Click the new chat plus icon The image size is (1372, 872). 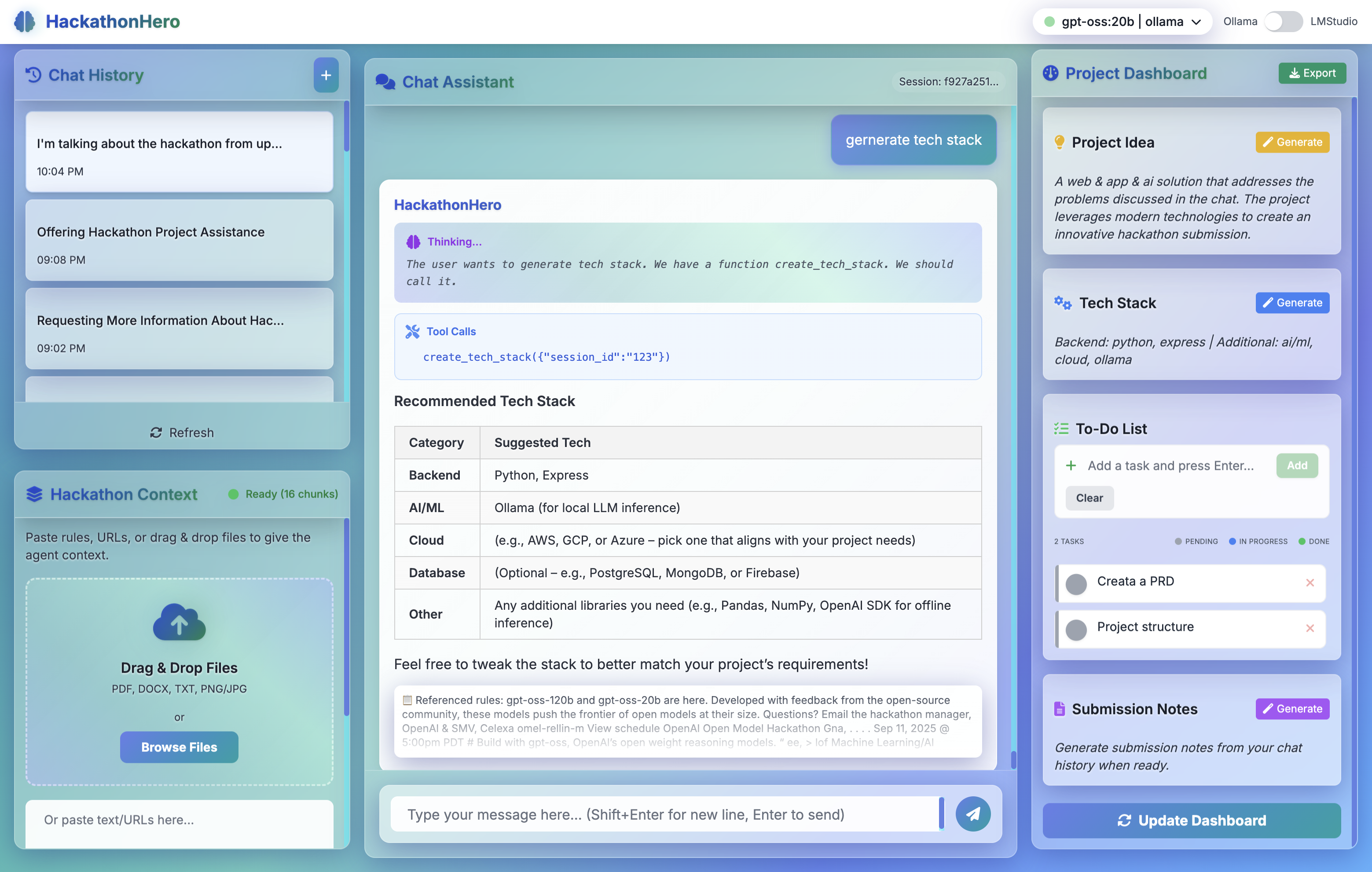326,75
